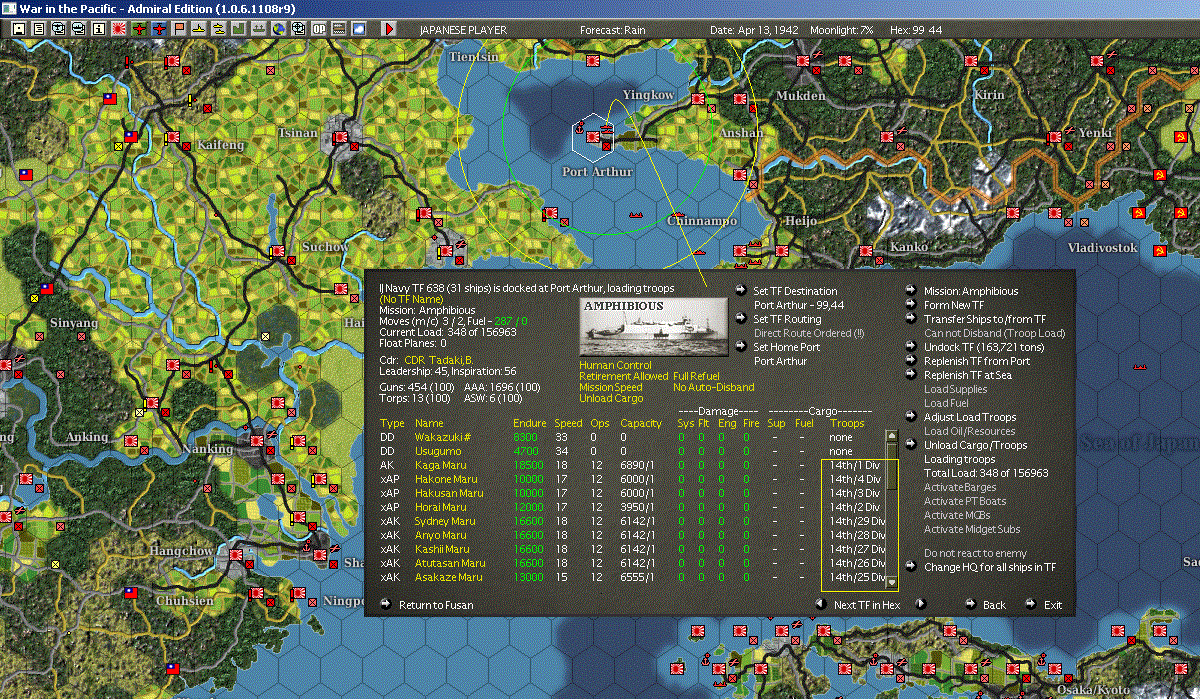Open the red plane on blue background icon
Image resolution: width=1200 pixels, height=699 pixels.
(159, 29)
